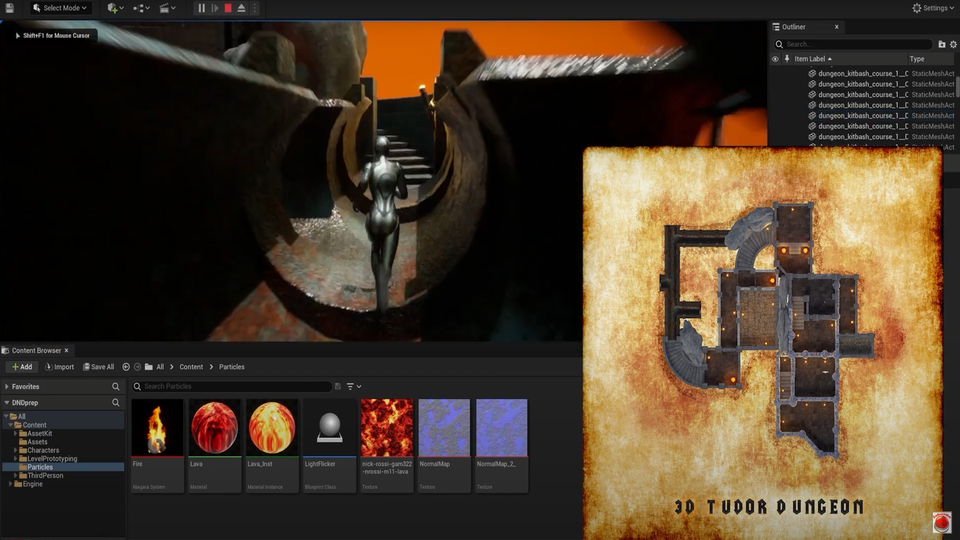The width and height of the screenshot is (960, 540).
Task: Toggle the pin column header in Outliner
Action: click(x=786, y=59)
